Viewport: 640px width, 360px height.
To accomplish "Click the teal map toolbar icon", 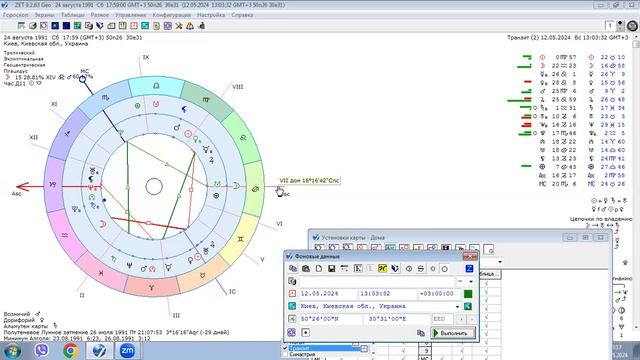I will click(x=145, y=26).
